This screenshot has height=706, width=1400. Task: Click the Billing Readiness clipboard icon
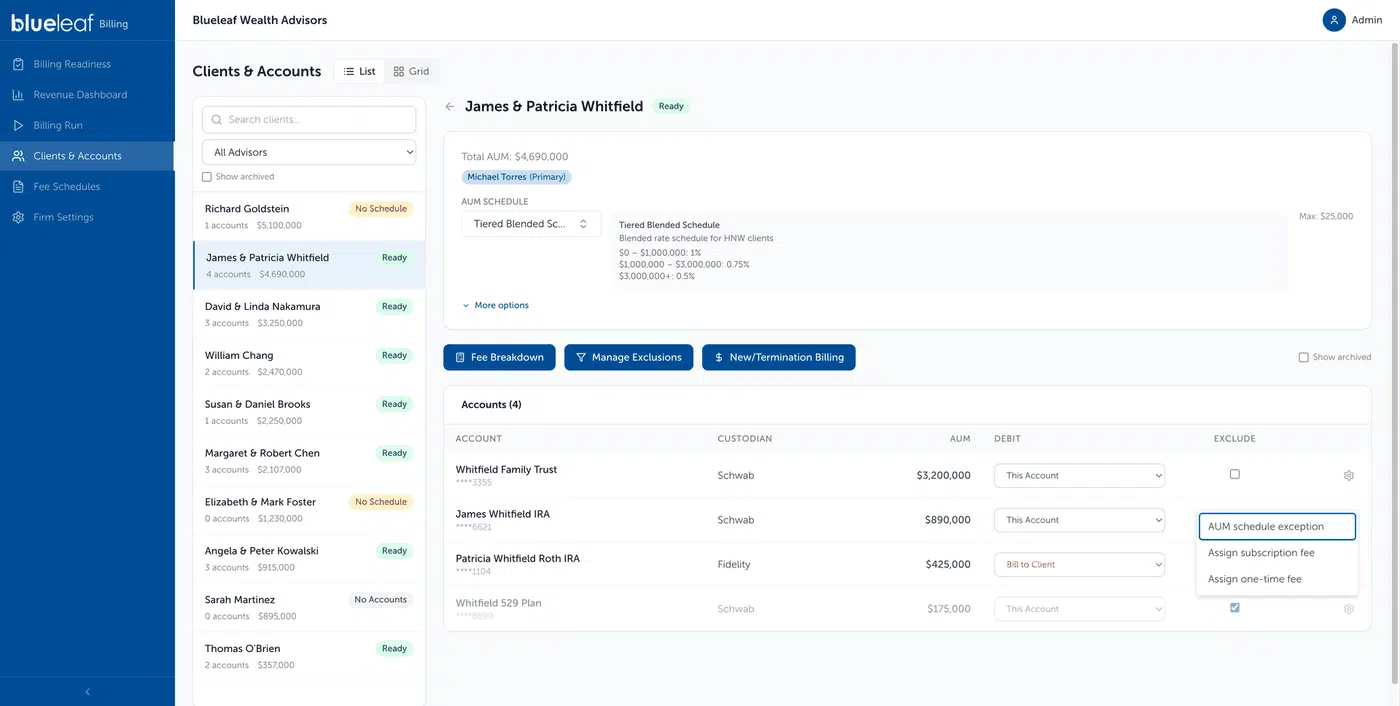pyautogui.click(x=18, y=64)
